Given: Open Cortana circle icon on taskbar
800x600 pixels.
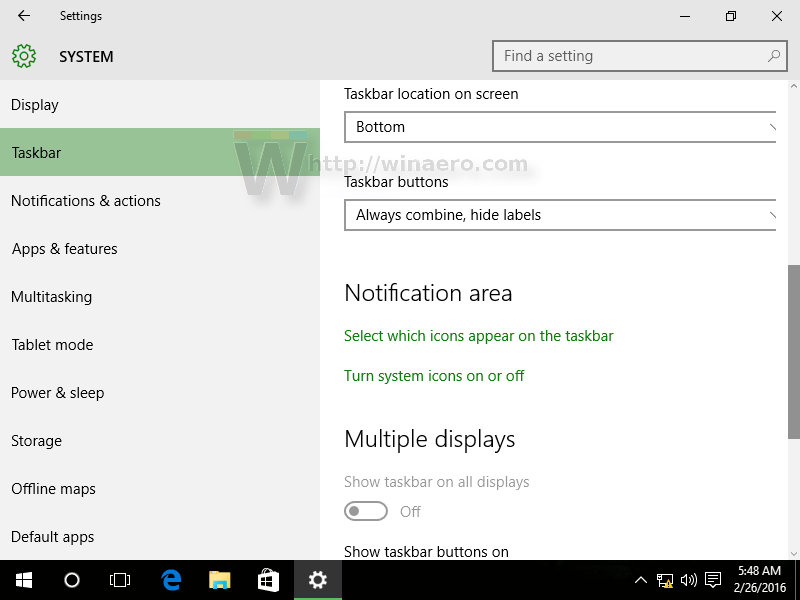Looking at the screenshot, I should pyautogui.click(x=72, y=580).
